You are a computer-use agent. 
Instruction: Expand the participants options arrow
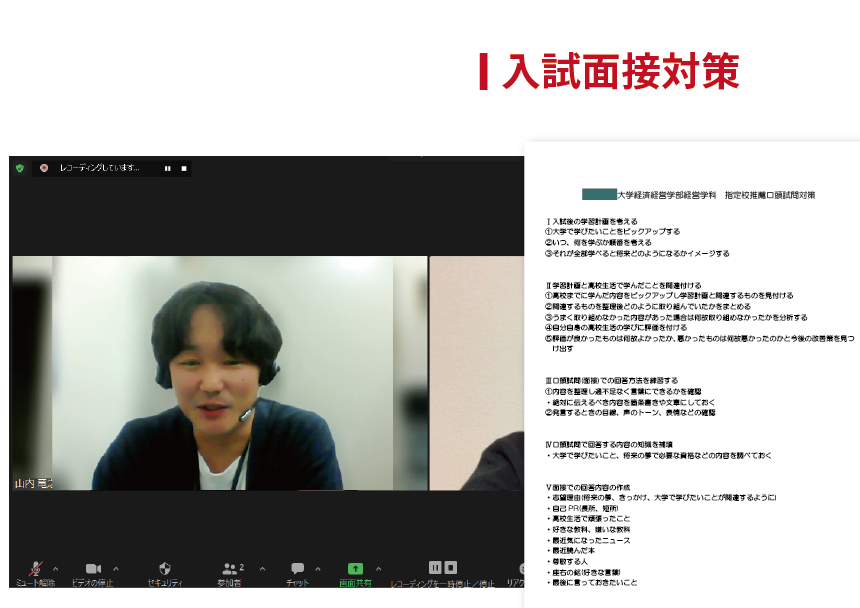pyautogui.click(x=262, y=568)
